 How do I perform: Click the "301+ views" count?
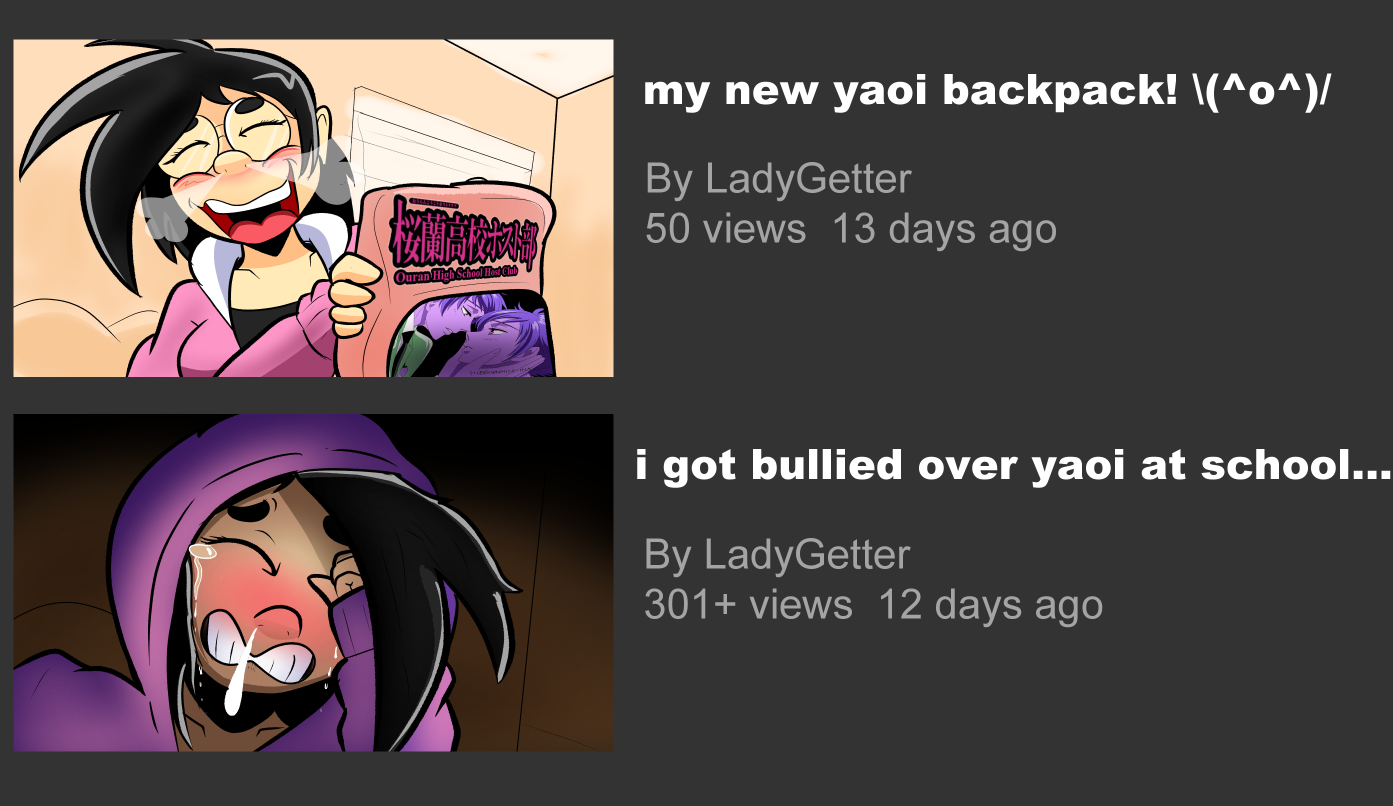point(748,604)
